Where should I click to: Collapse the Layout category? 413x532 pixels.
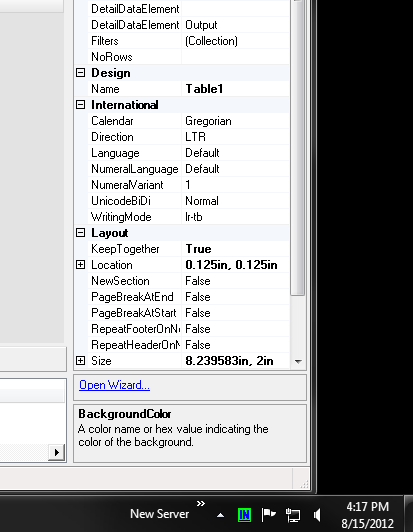tap(80, 232)
